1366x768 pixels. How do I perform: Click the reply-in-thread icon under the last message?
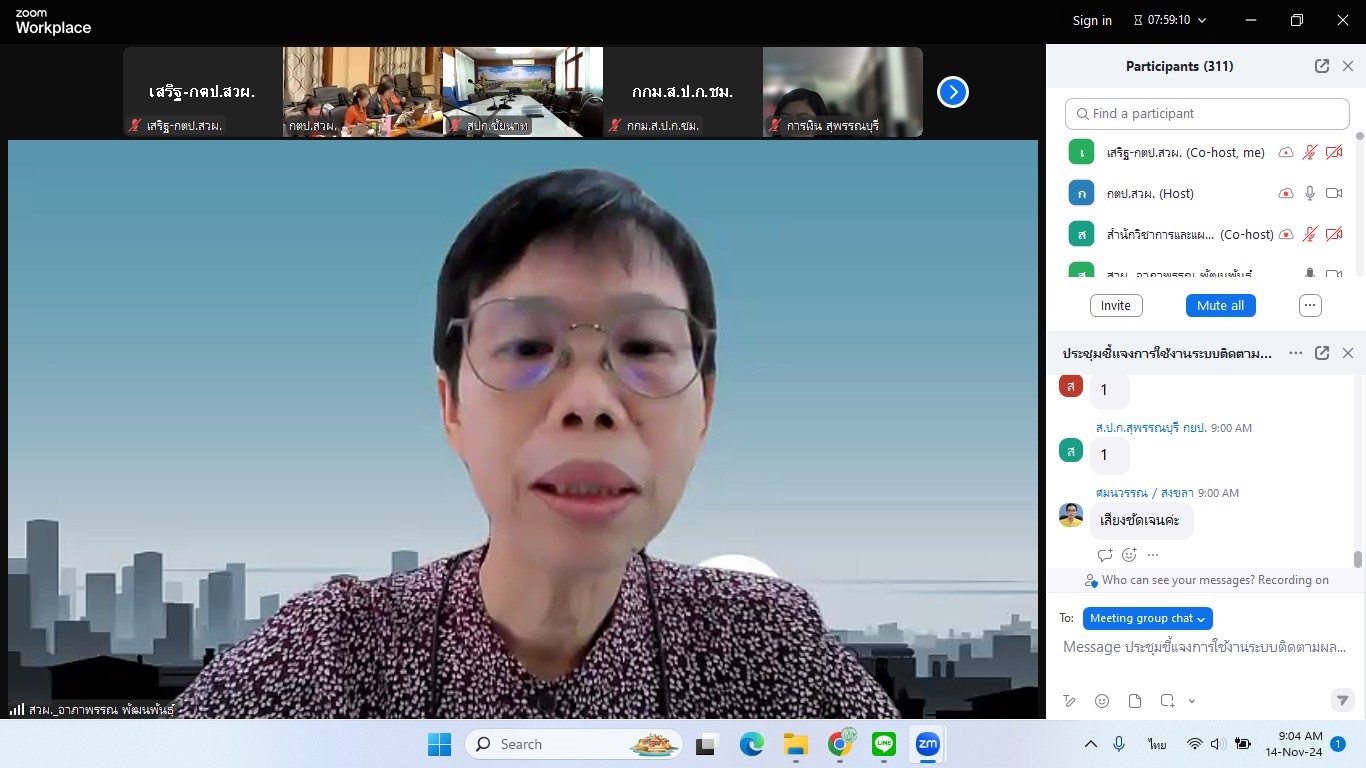(x=1105, y=555)
